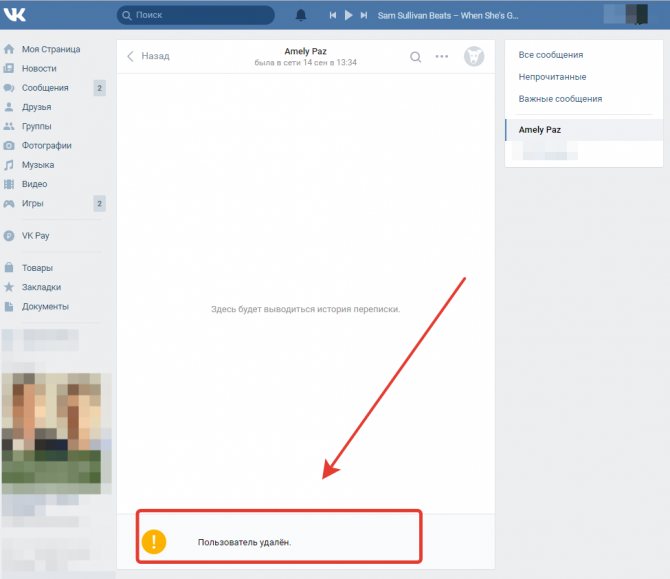Select Amely Paz conversation tab
This screenshot has height=579, width=670.
(x=584, y=130)
